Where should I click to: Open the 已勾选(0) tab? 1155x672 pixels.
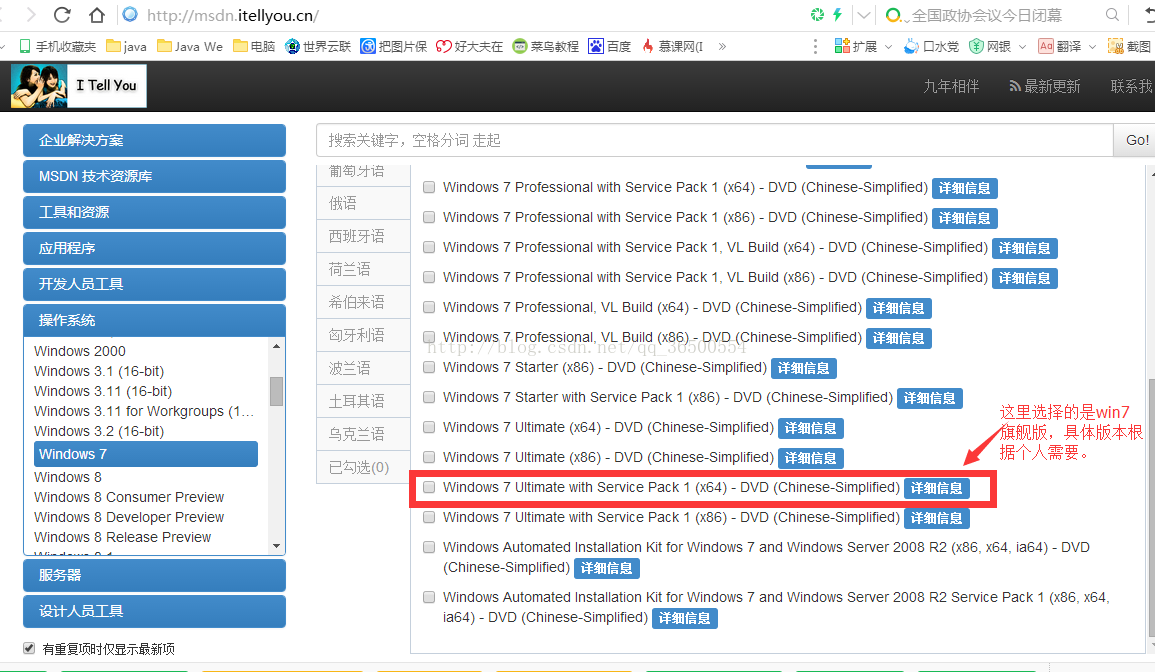coord(363,467)
